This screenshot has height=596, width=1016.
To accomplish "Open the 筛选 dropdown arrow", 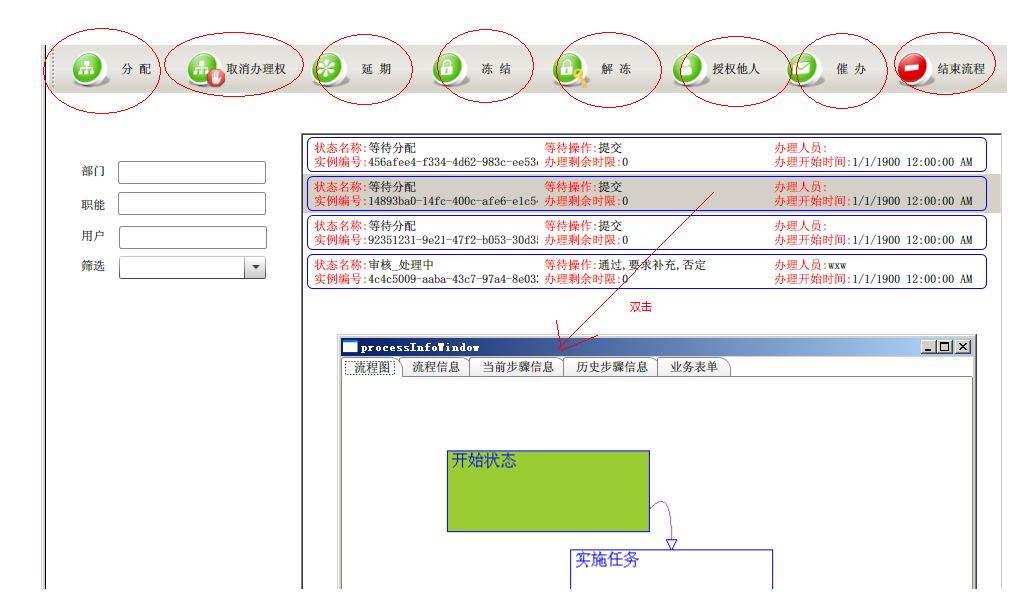I will pyautogui.click(x=255, y=267).
